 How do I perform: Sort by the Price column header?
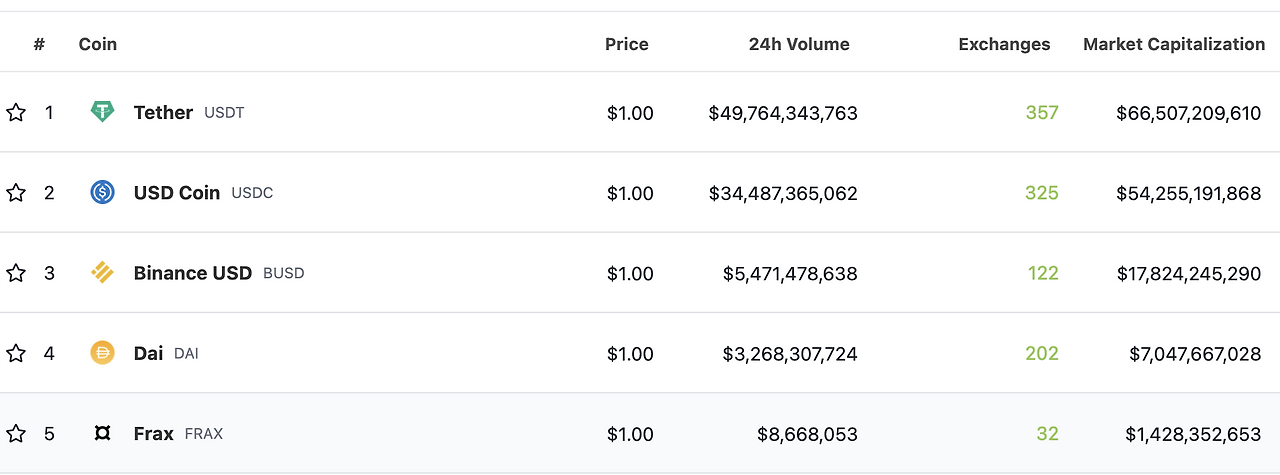pos(626,44)
